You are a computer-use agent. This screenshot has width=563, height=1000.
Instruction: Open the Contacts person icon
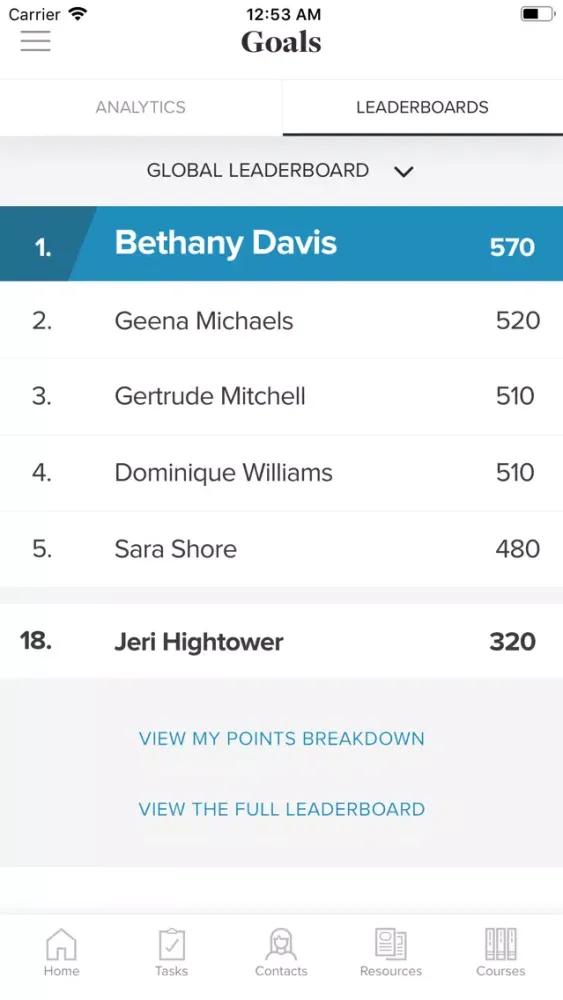point(281,945)
